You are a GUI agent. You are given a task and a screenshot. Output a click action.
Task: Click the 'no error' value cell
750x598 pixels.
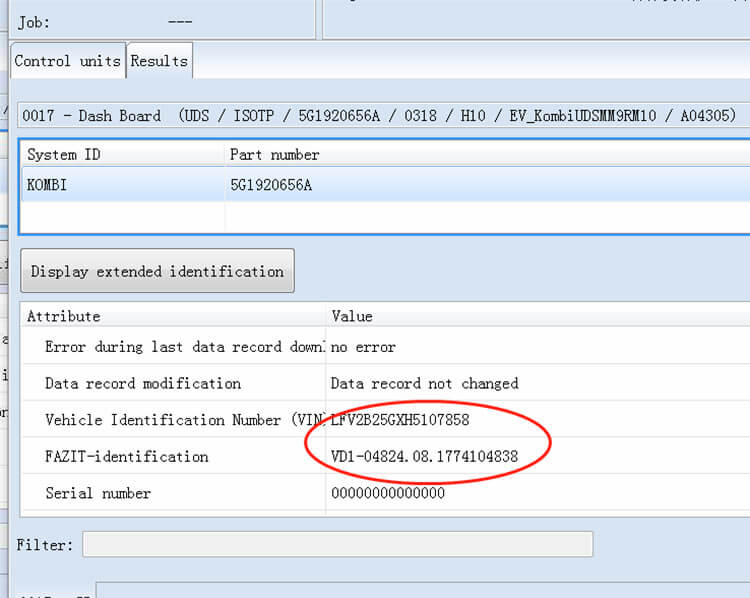pyautogui.click(x=363, y=347)
